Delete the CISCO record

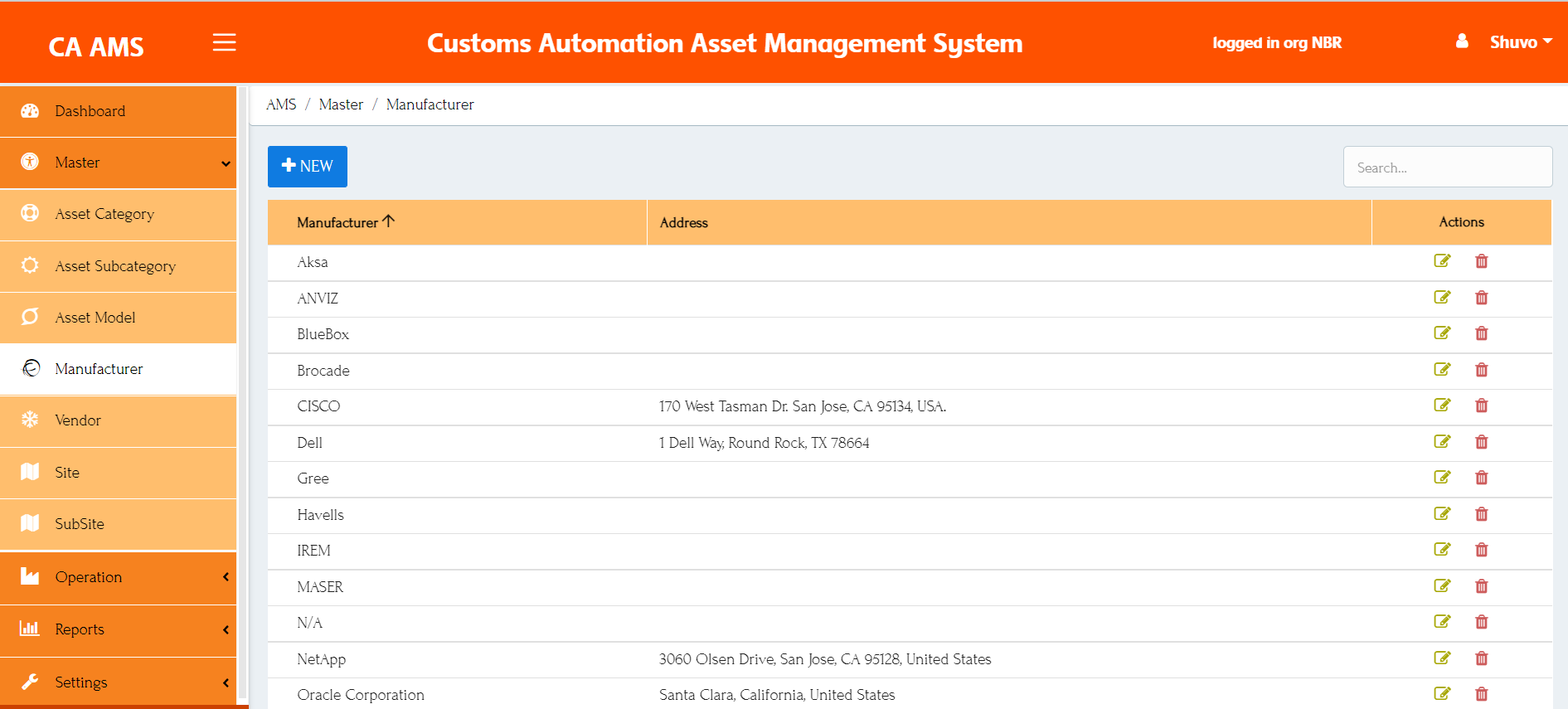1482,405
